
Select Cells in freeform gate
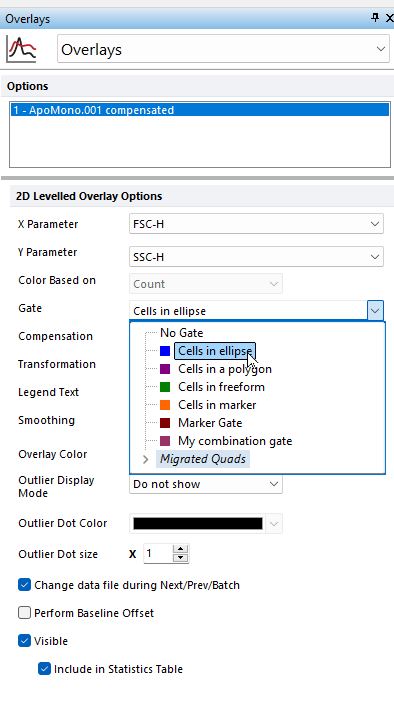coord(221,387)
